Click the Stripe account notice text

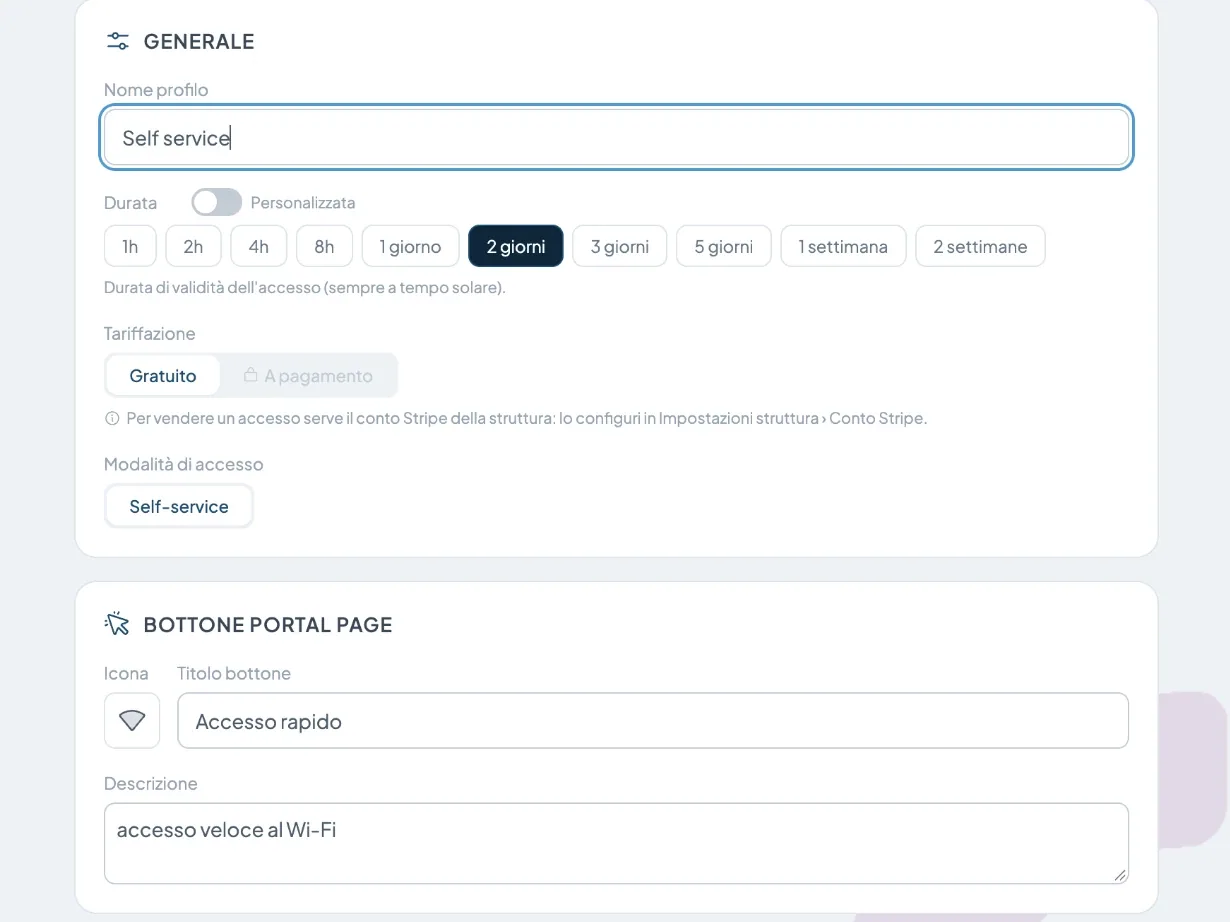pos(527,418)
